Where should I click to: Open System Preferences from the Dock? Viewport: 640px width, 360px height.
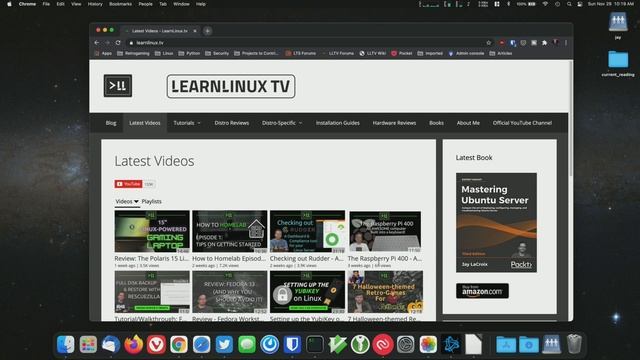pyautogui.click(x=405, y=344)
